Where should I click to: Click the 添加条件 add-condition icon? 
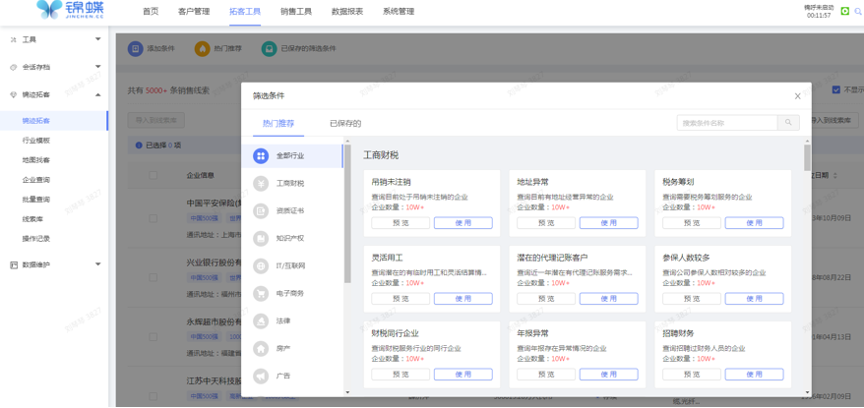pyautogui.click(x=135, y=49)
